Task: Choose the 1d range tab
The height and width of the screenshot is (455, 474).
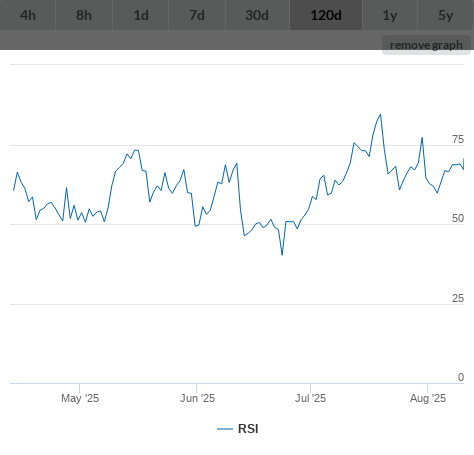Action: pos(141,15)
